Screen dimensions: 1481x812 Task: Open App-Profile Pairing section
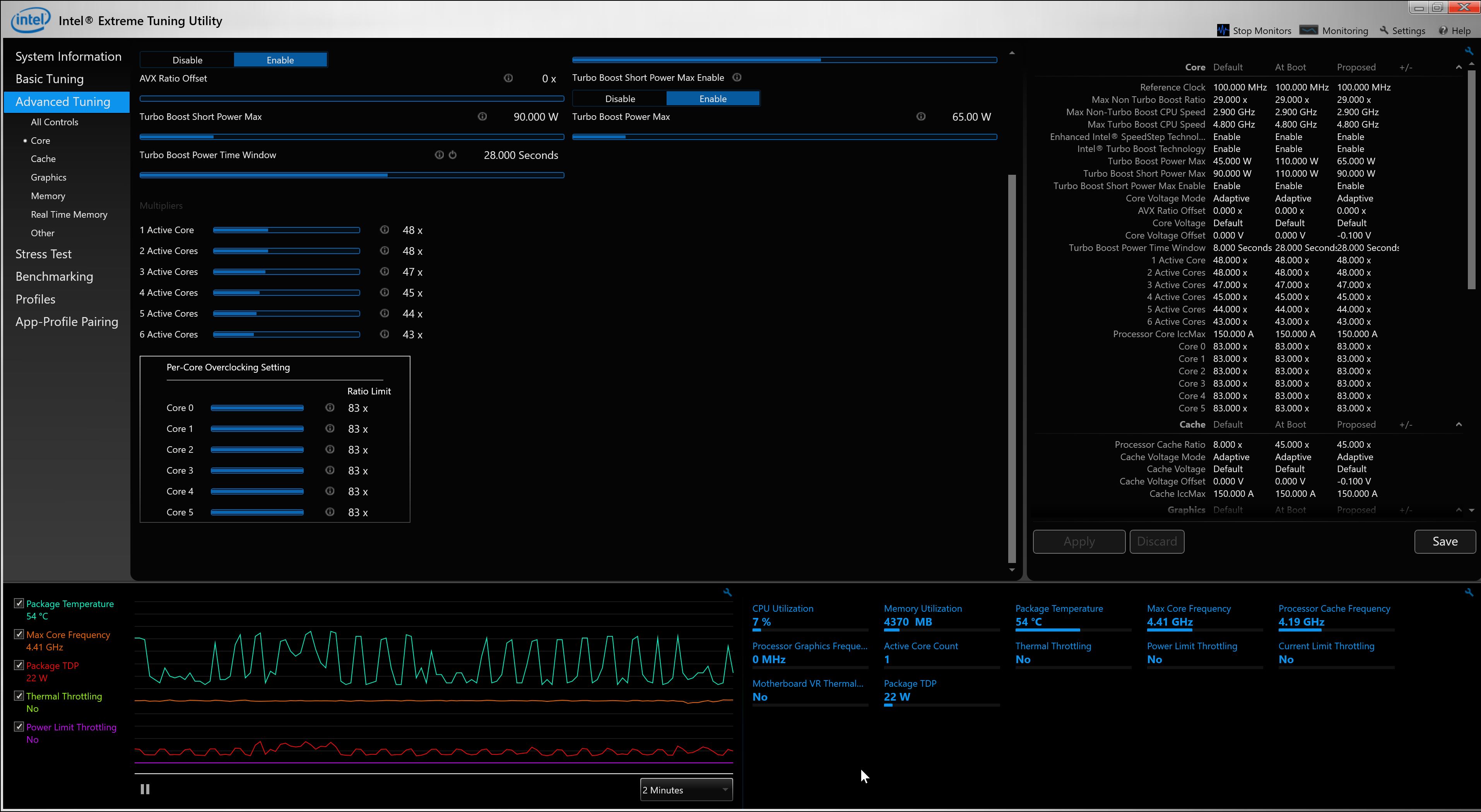coord(67,322)
